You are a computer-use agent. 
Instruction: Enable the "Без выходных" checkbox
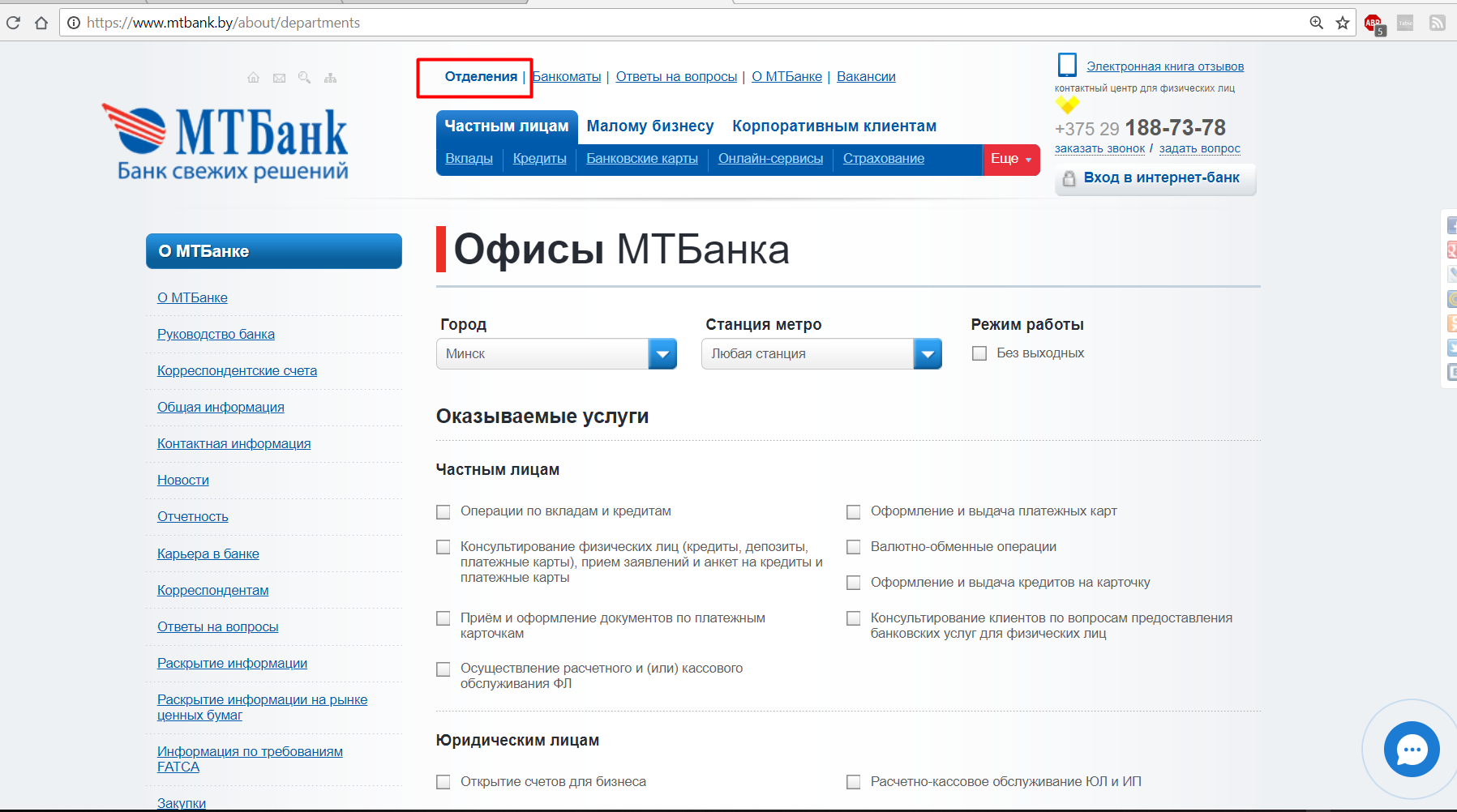tap(979, 353)
